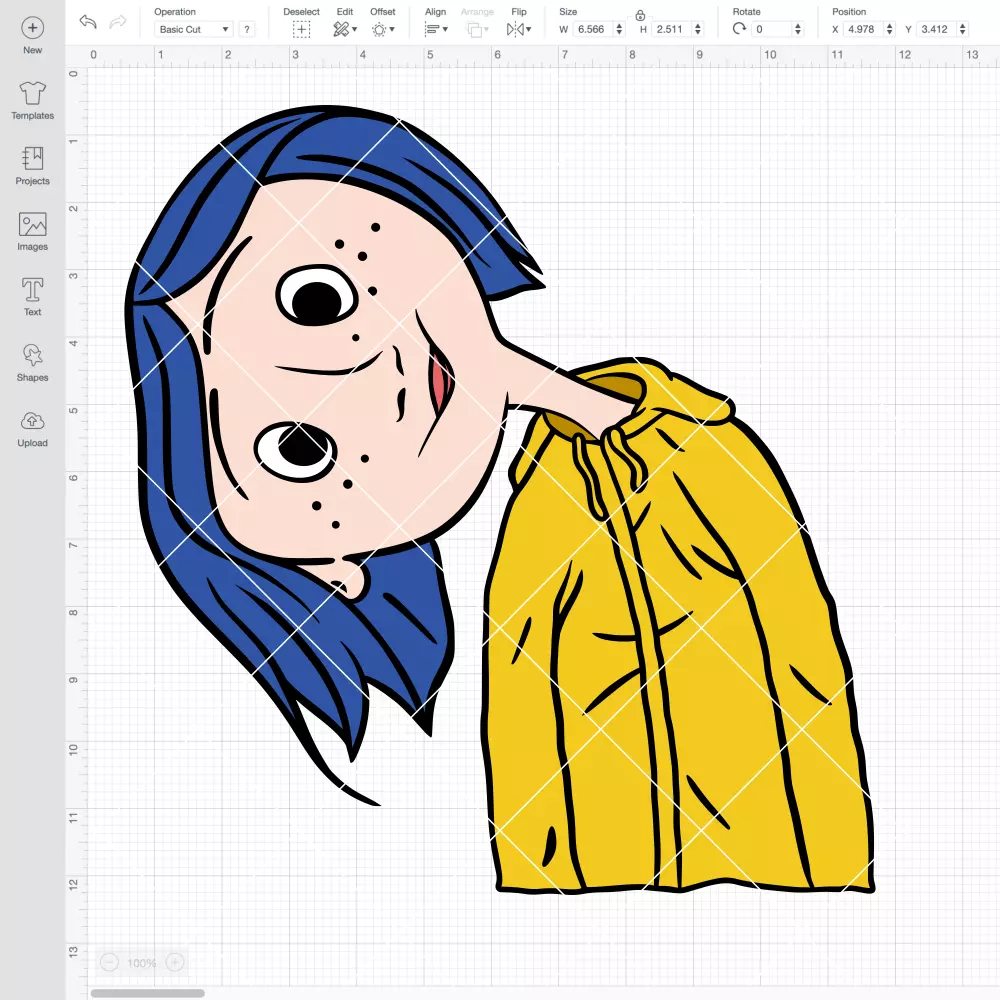Click the Redo arrow
This screenshot has width=1000, height=1000.
pyautogui.click(x=118, y=22)
